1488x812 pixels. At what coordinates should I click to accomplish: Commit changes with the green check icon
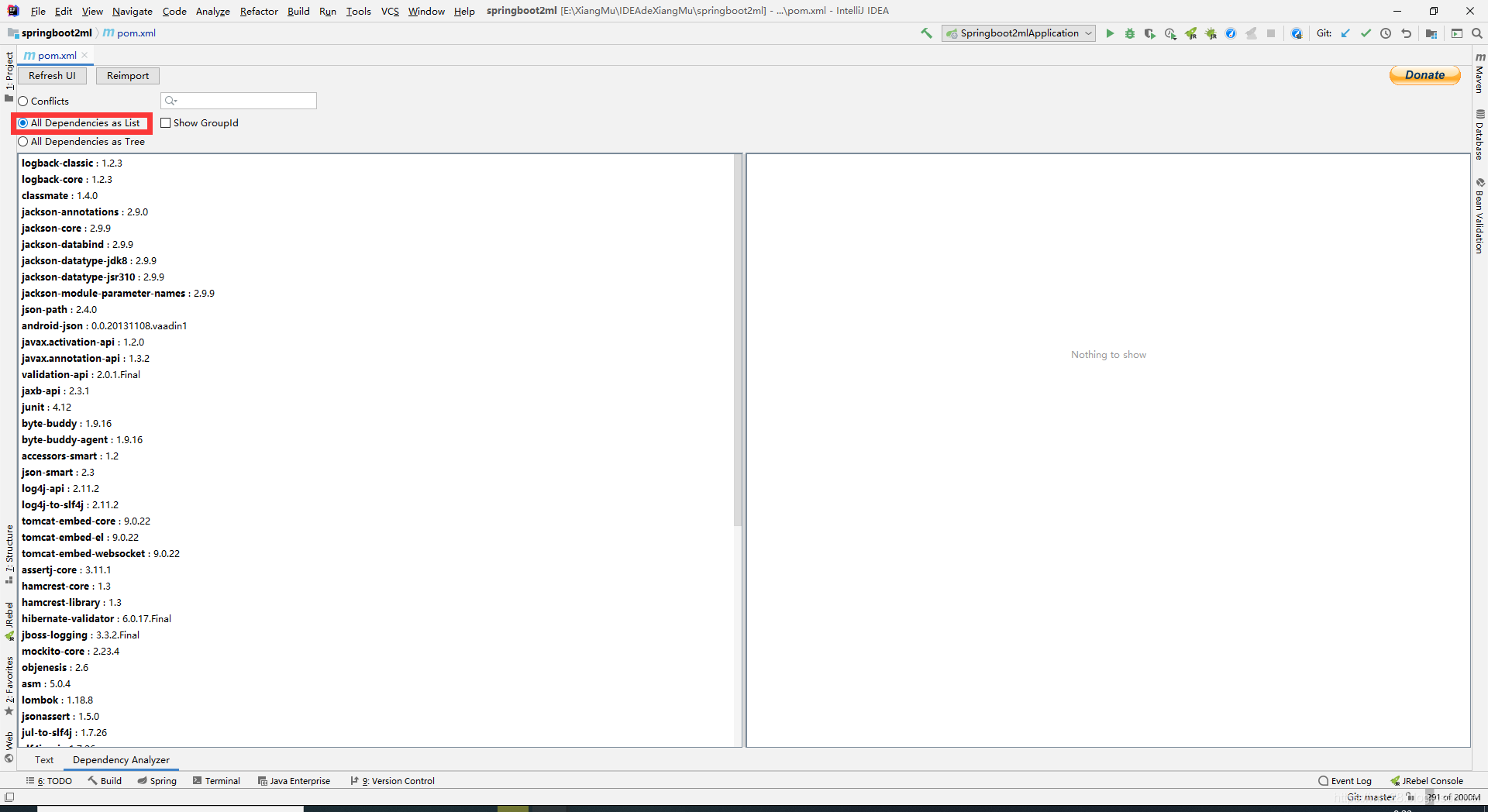(1366, 33)
